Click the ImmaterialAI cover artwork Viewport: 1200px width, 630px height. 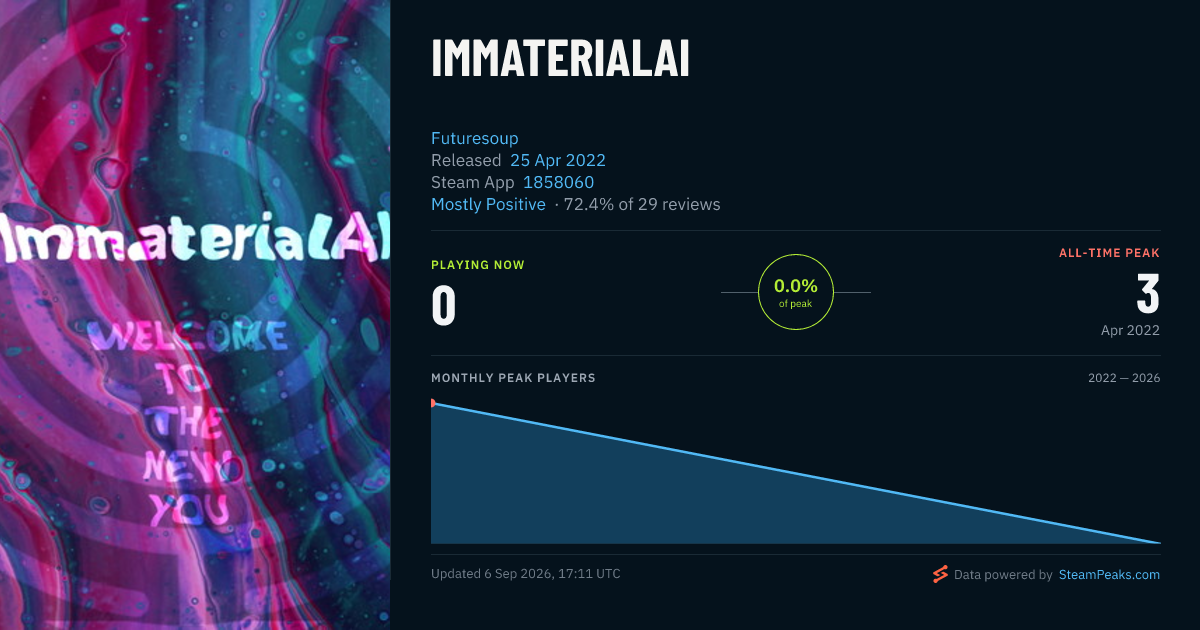pos(195,315)
